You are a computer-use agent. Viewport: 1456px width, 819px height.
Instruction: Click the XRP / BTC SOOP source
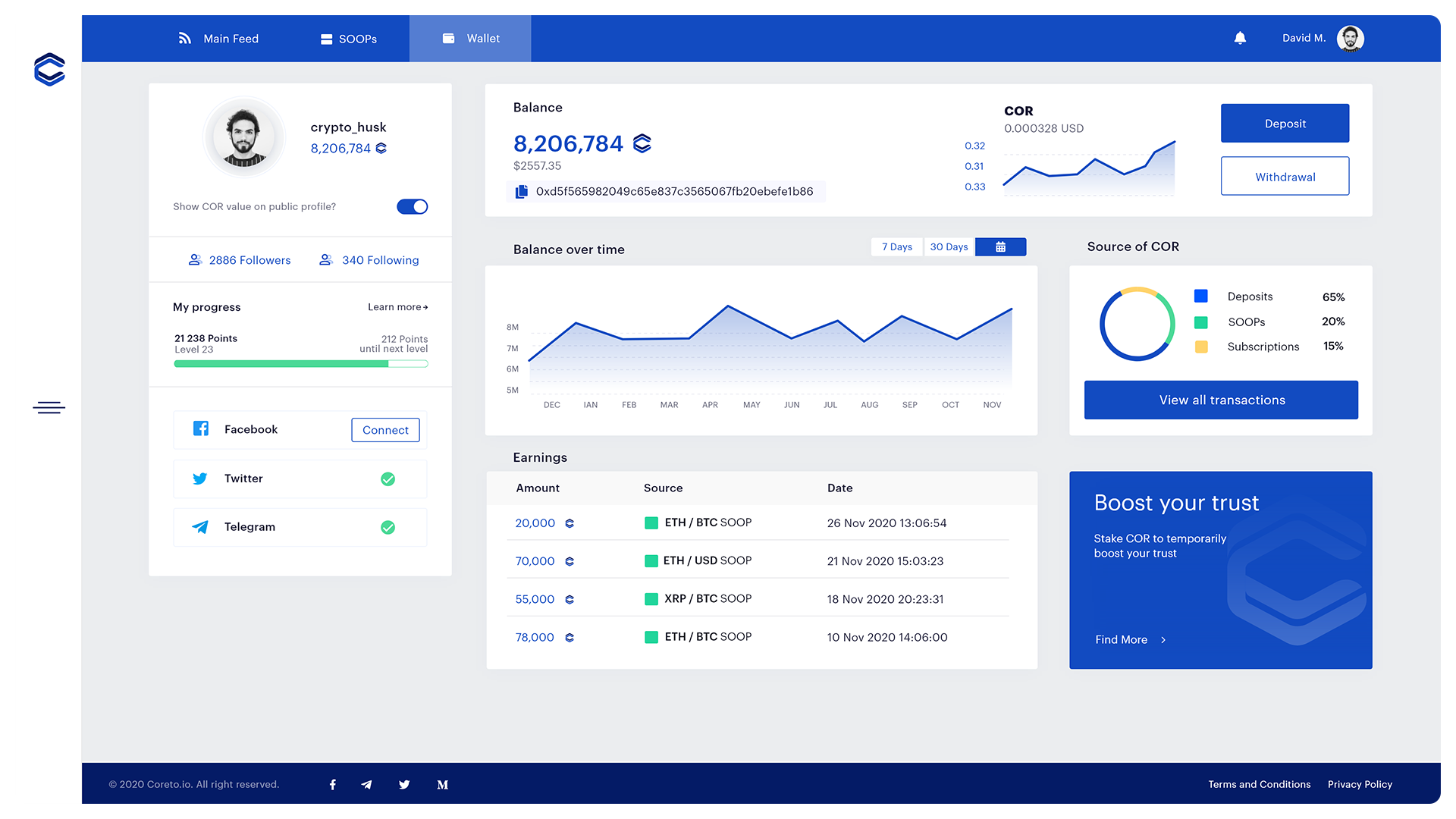[x=708, y=598]
